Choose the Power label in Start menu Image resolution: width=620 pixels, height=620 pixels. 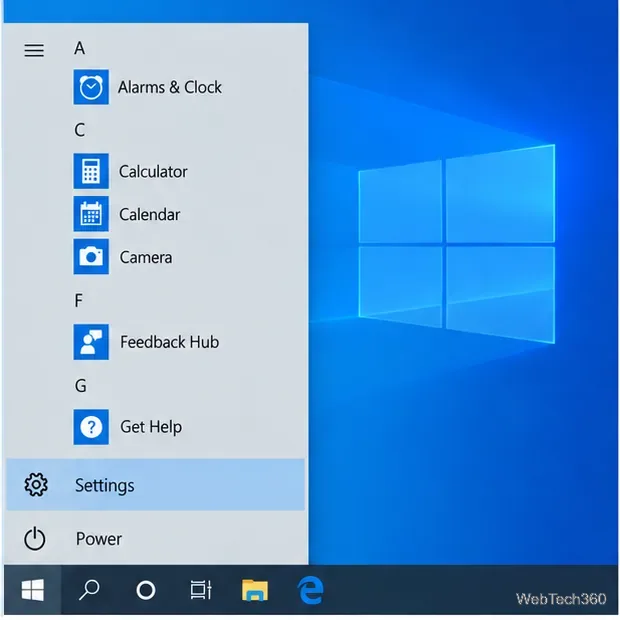click(99, 539)
